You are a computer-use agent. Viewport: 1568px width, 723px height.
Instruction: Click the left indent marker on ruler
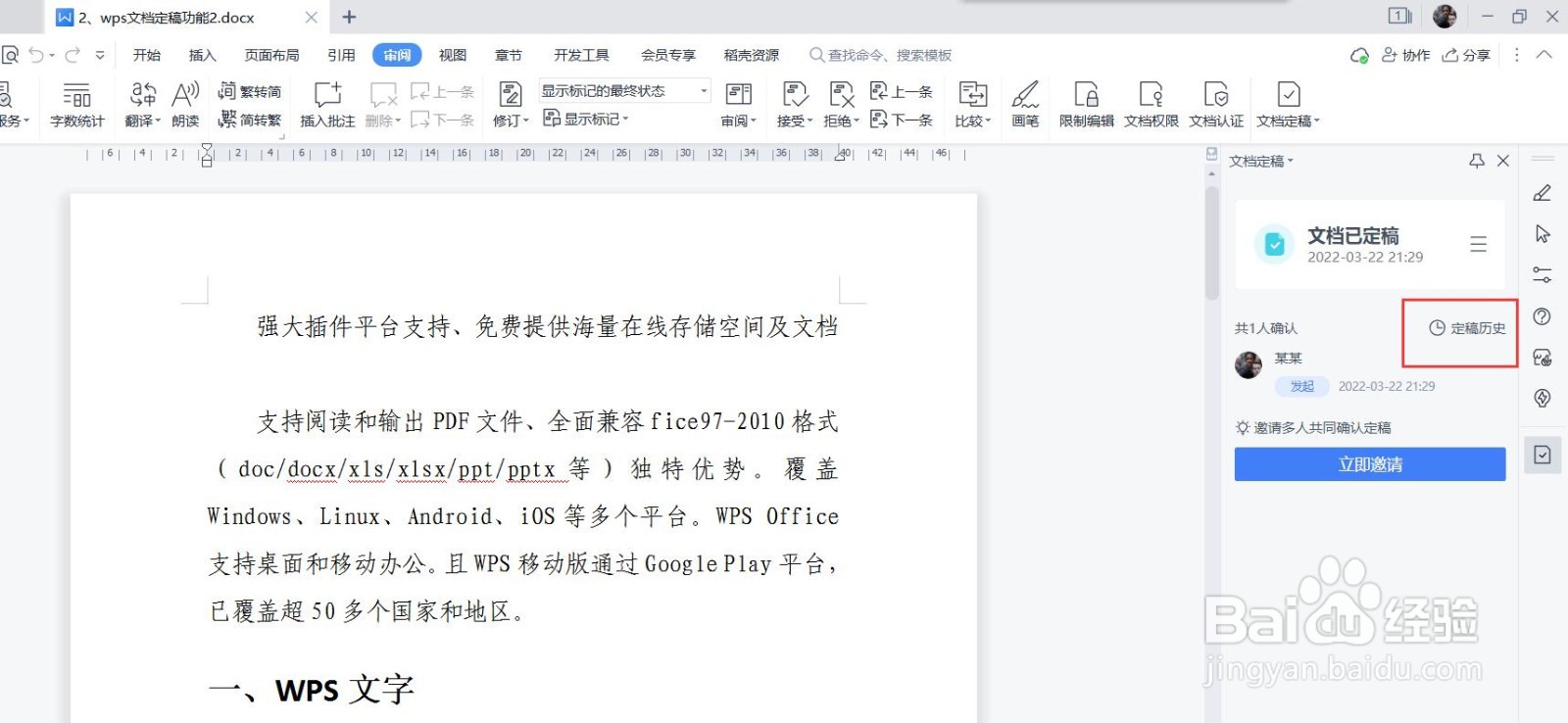[x=207, y=156]
